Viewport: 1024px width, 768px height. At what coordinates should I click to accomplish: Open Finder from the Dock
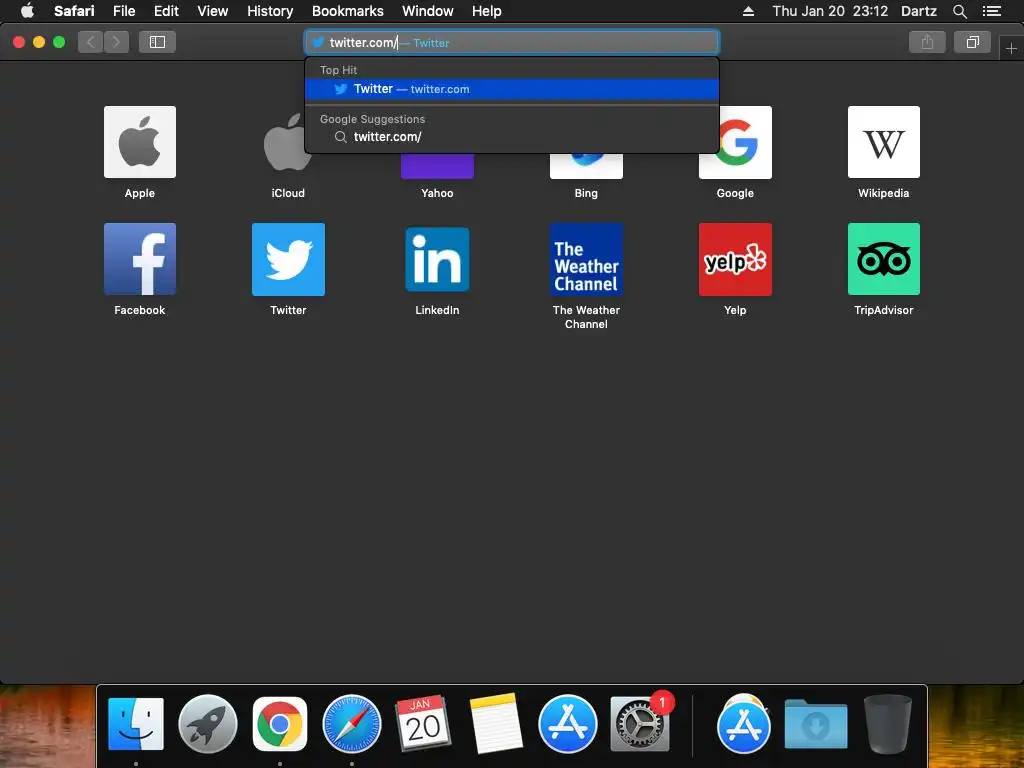(136, 724)
